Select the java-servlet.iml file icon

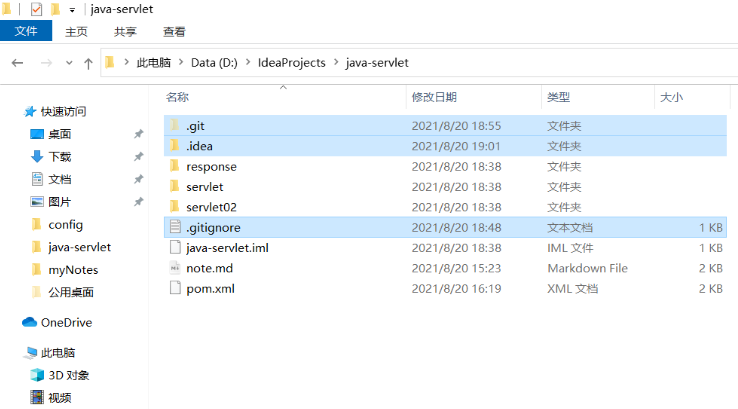click(x=175, y=247)
